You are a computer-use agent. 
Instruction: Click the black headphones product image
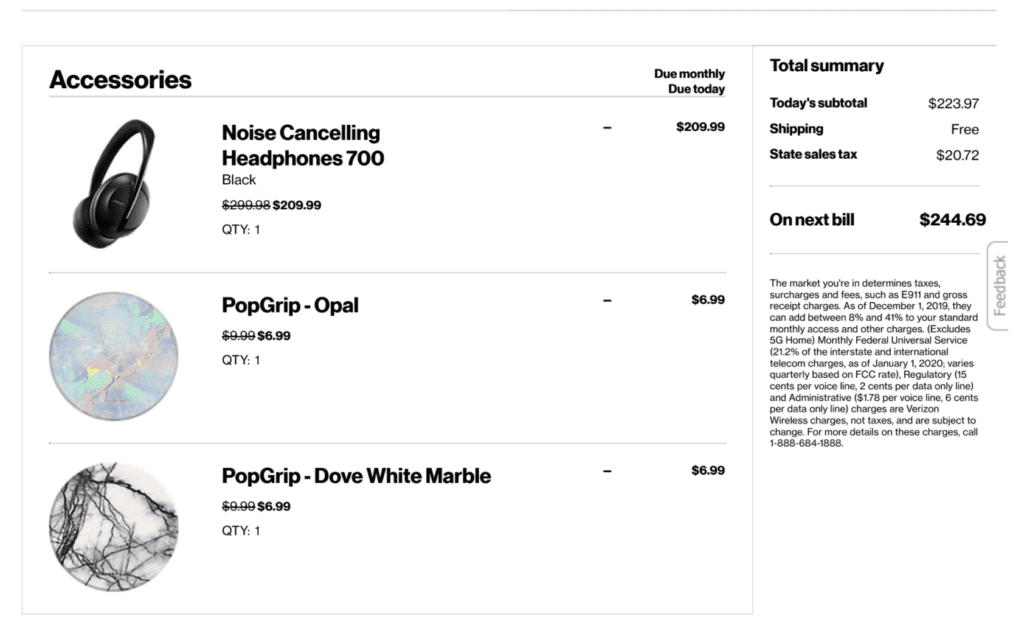[x=114, y=183]
